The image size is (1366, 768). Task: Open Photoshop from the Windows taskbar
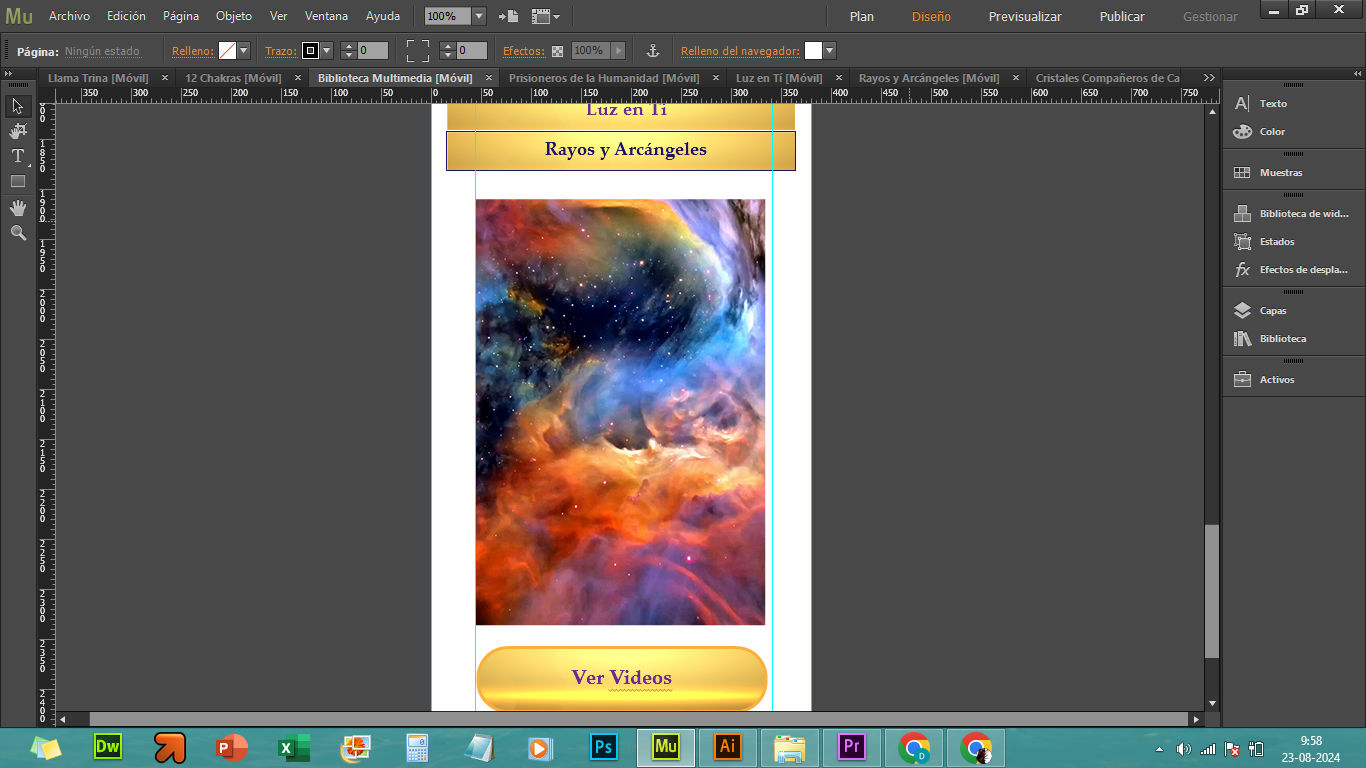pyautogui.click(x=603, y=747)
